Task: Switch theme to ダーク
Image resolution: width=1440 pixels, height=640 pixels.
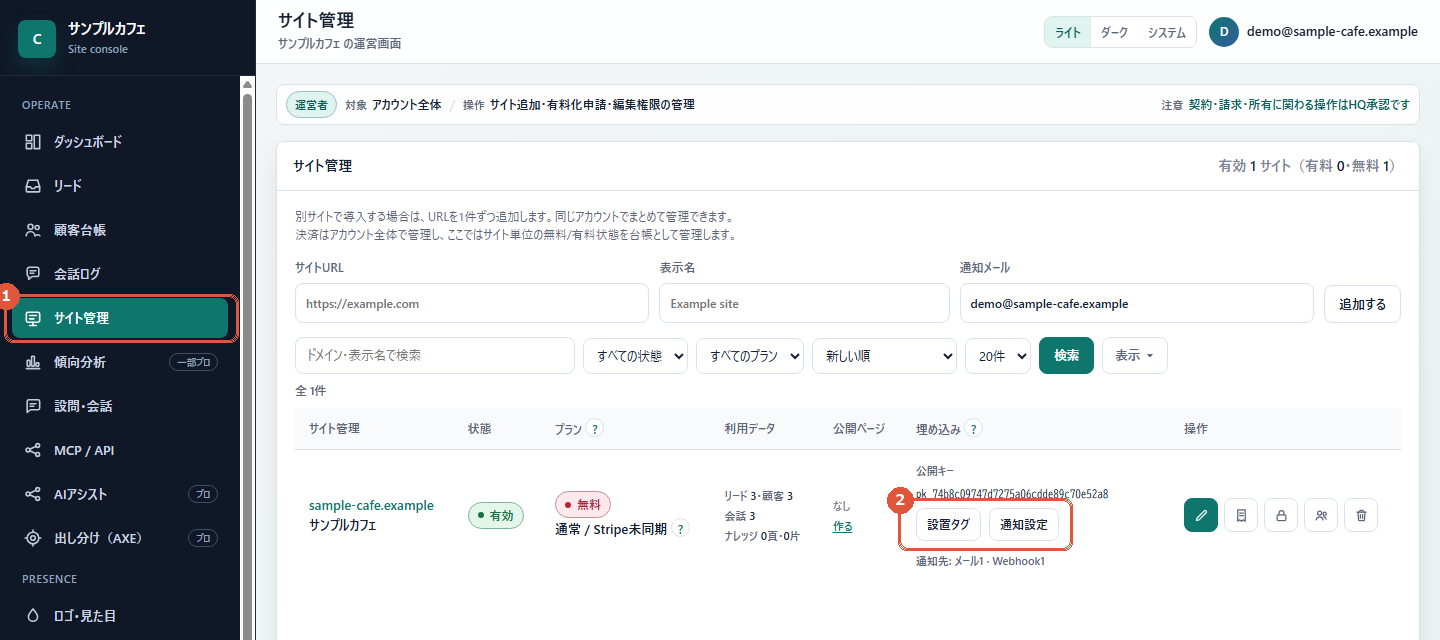Action: [1114, 32]
